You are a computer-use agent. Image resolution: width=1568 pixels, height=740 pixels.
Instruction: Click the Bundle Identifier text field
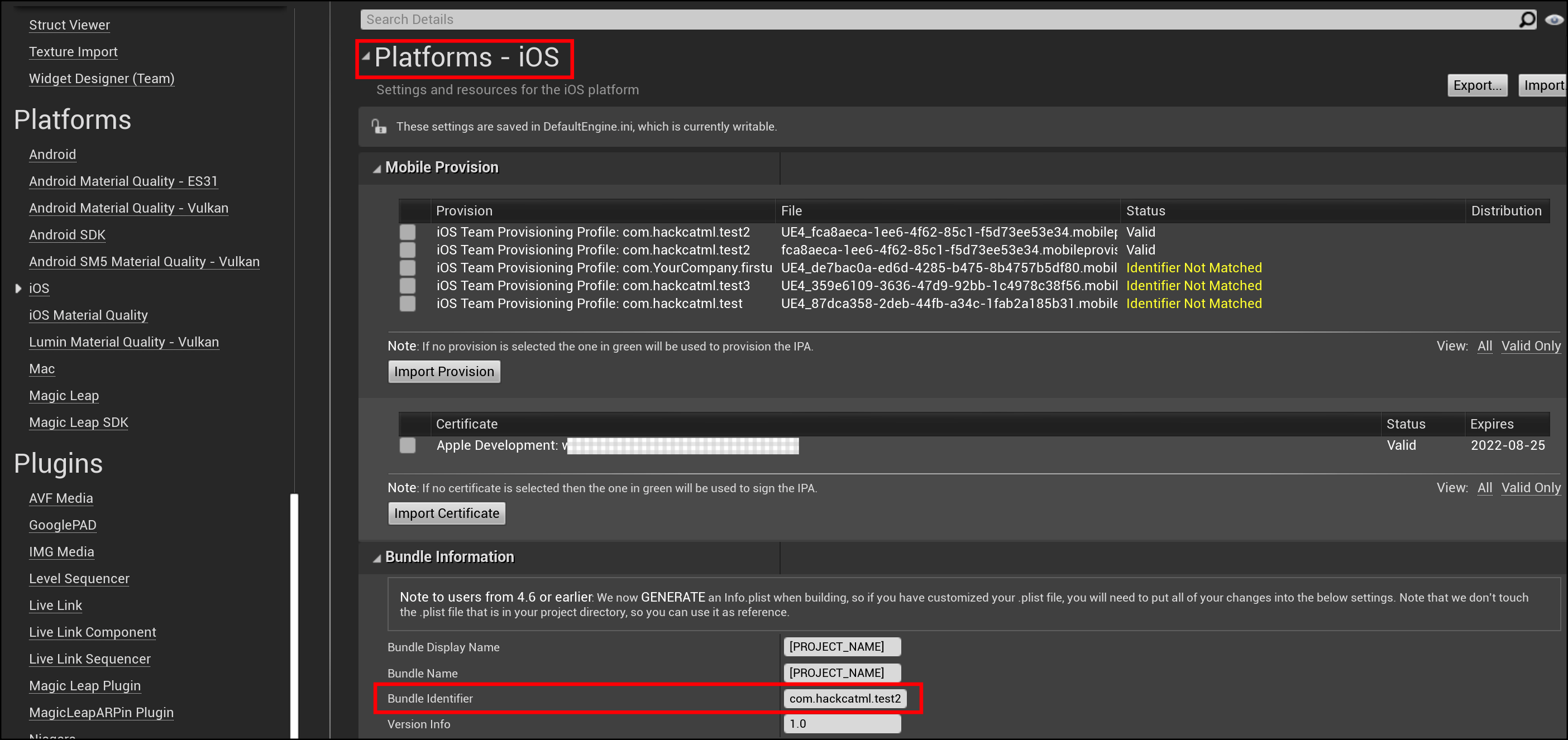(x=844, y=699)
